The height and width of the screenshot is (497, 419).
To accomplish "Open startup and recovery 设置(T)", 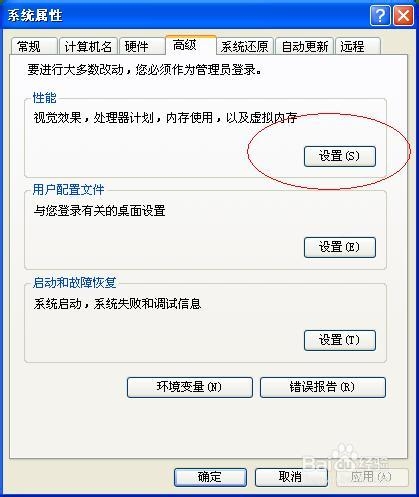I will (x=340, y=340).
